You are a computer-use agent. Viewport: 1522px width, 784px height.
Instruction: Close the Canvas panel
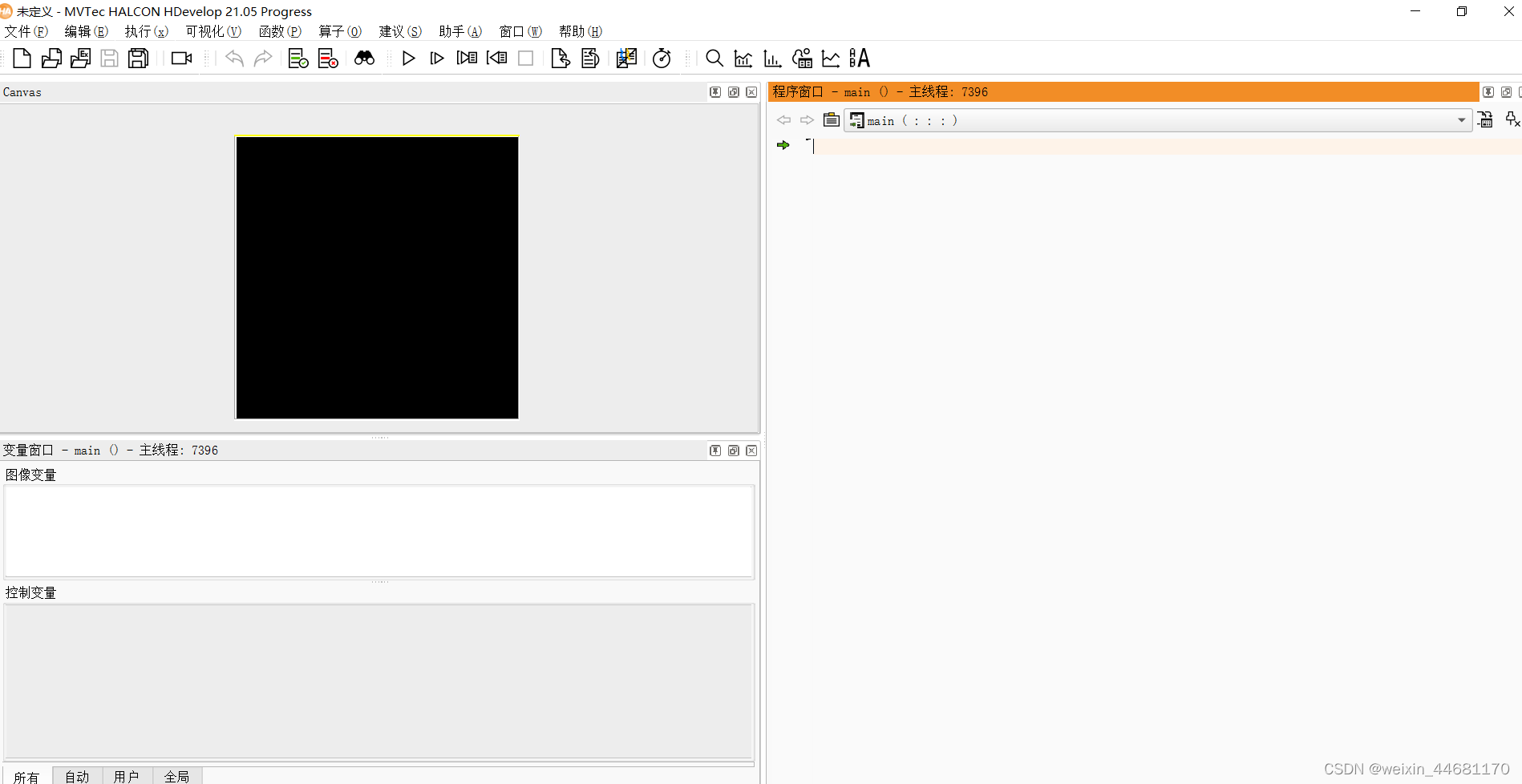[751, 92]
